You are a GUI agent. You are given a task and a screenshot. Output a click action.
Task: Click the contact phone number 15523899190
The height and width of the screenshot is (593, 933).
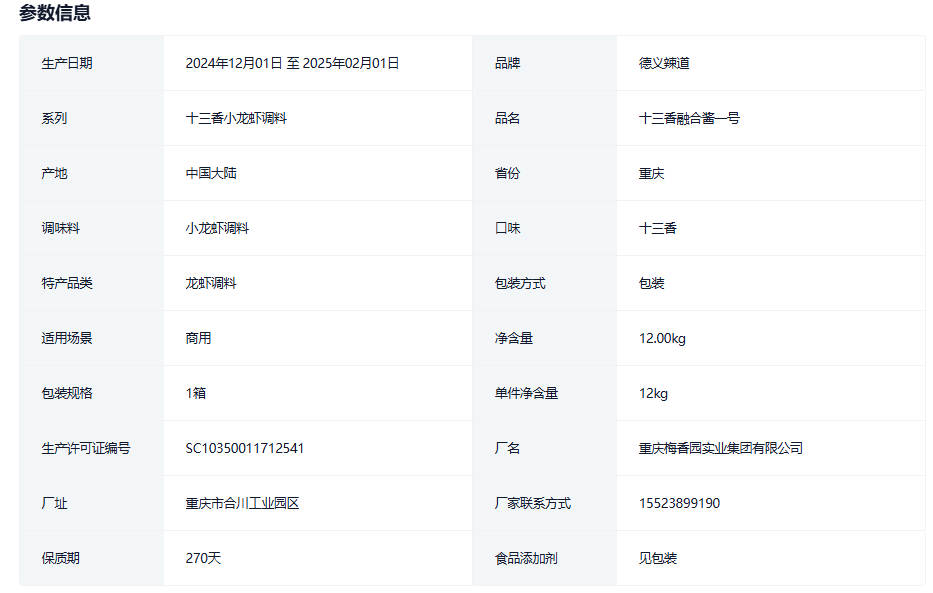pyautogui.click(x=679, y=503)
